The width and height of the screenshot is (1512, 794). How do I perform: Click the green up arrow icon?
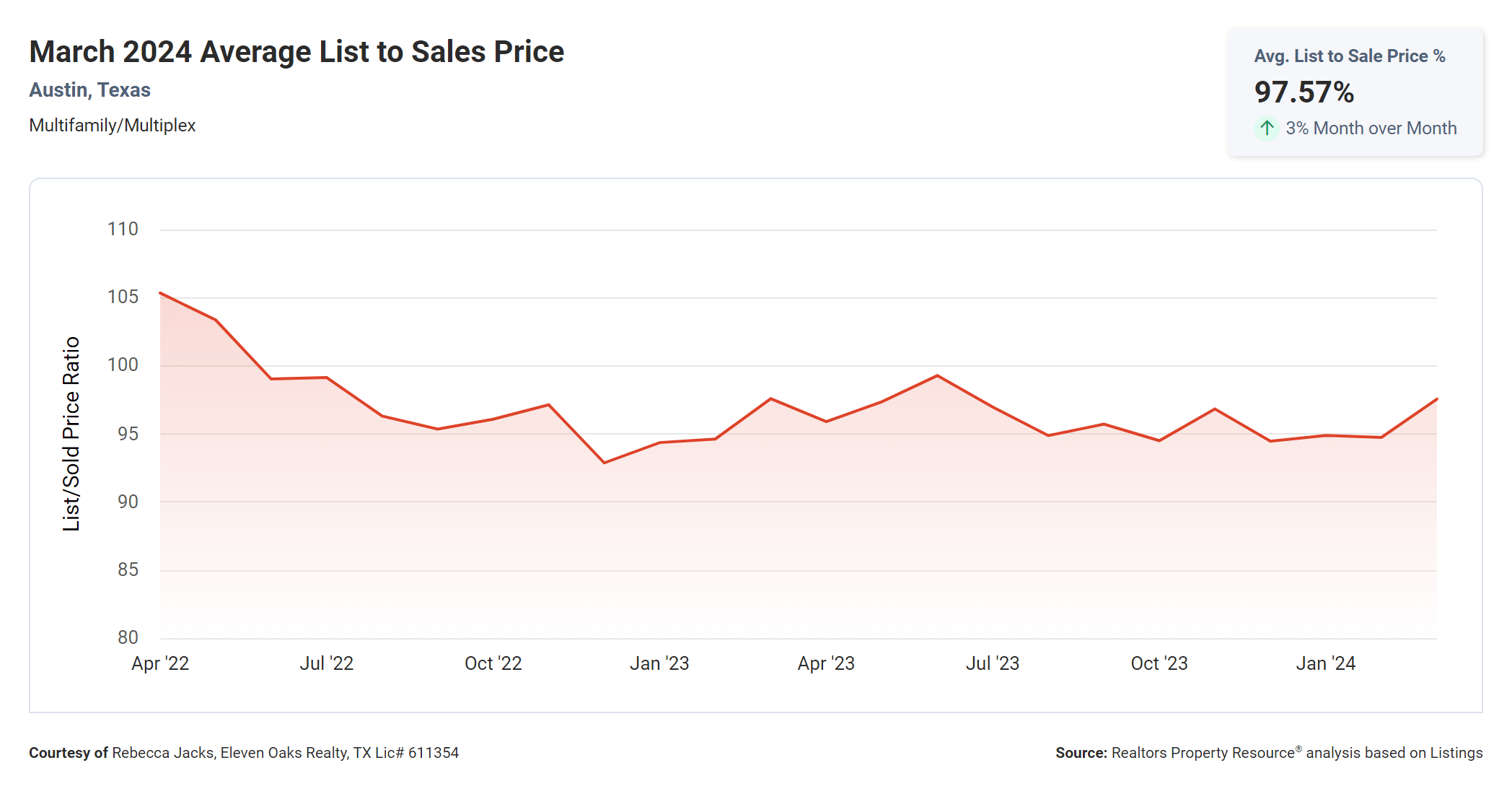tap(1267, 128)
